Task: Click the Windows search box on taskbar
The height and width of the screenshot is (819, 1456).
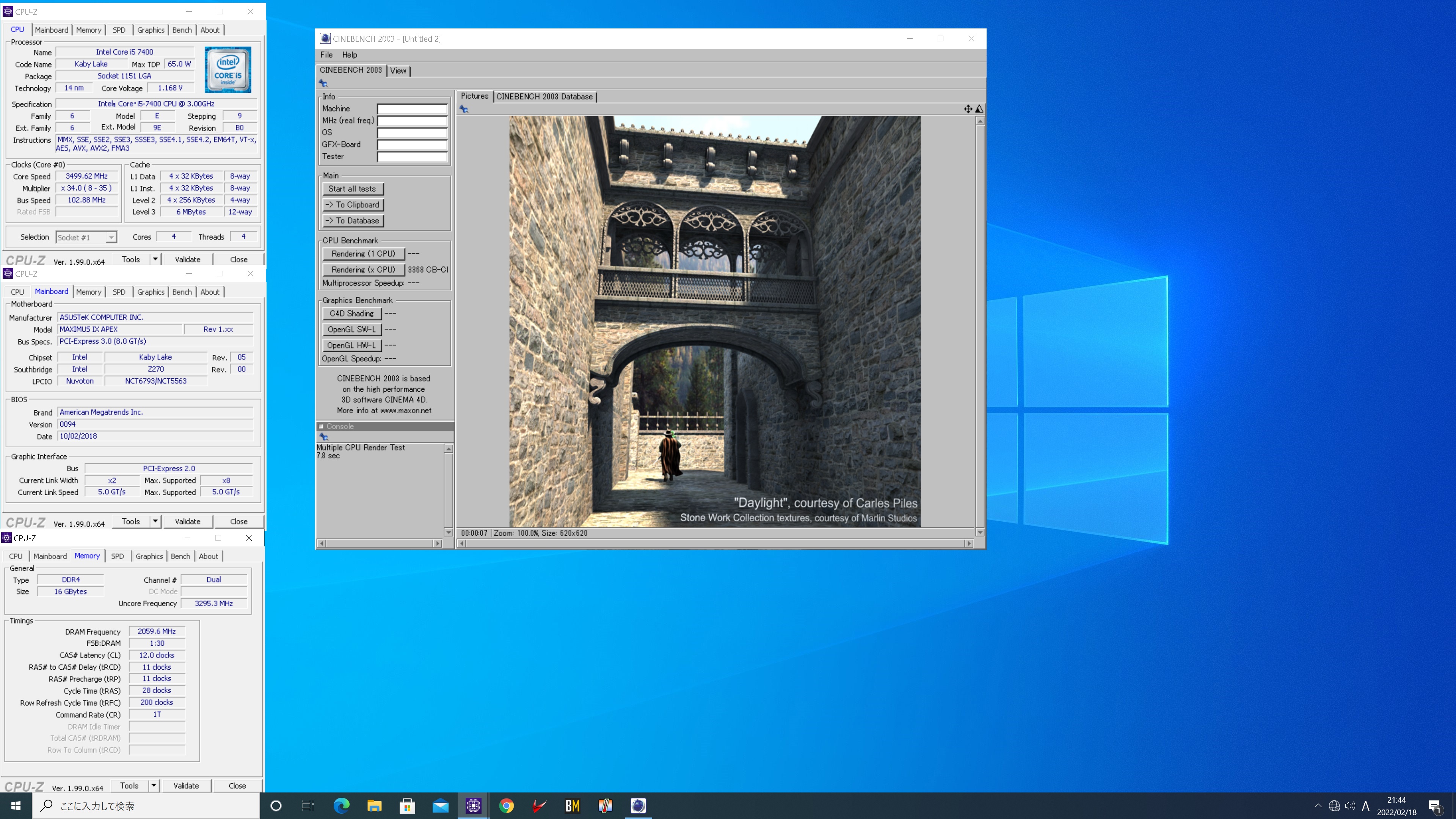Action: pyautogui.click(x=146, y=806)
